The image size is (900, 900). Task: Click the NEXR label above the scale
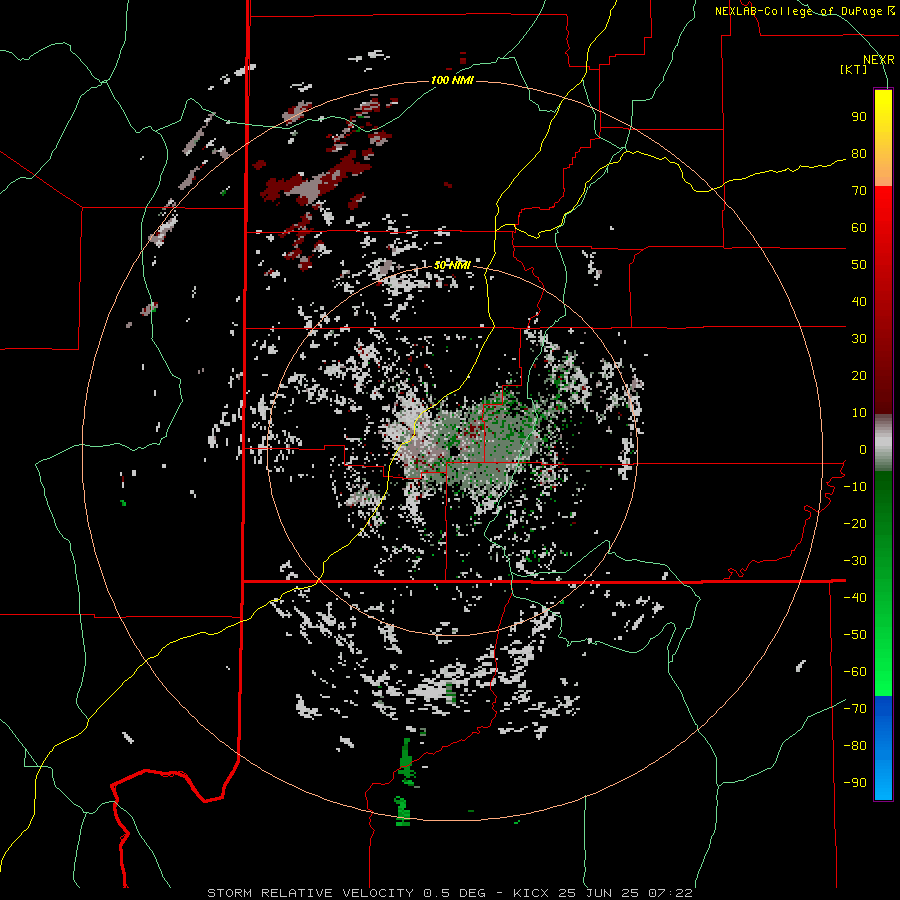[878, 60]
